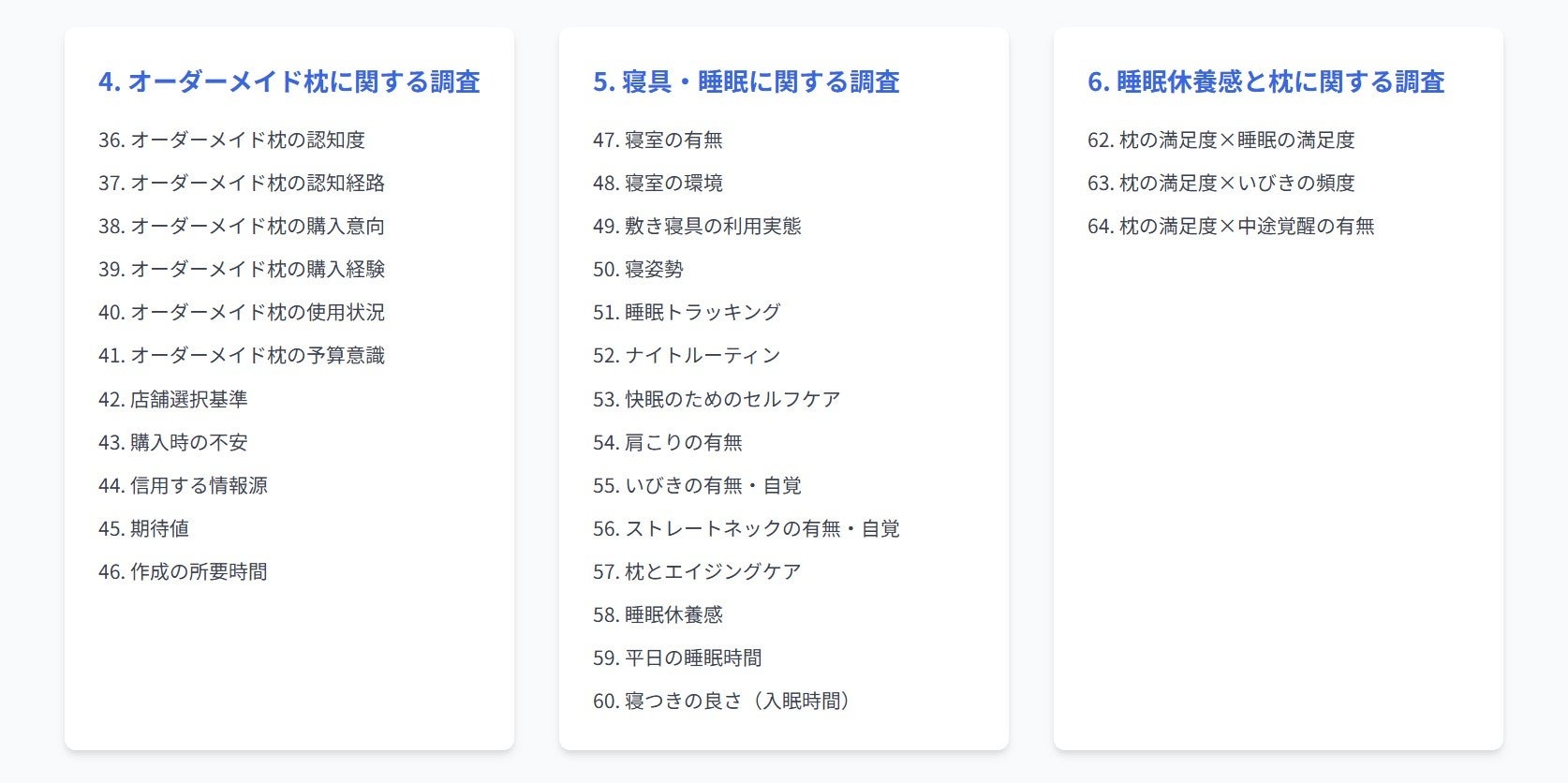This screenshot has height=783, width=1568.
Task: Select item 47. 寝室の有無
Action: tap(658, 140)
